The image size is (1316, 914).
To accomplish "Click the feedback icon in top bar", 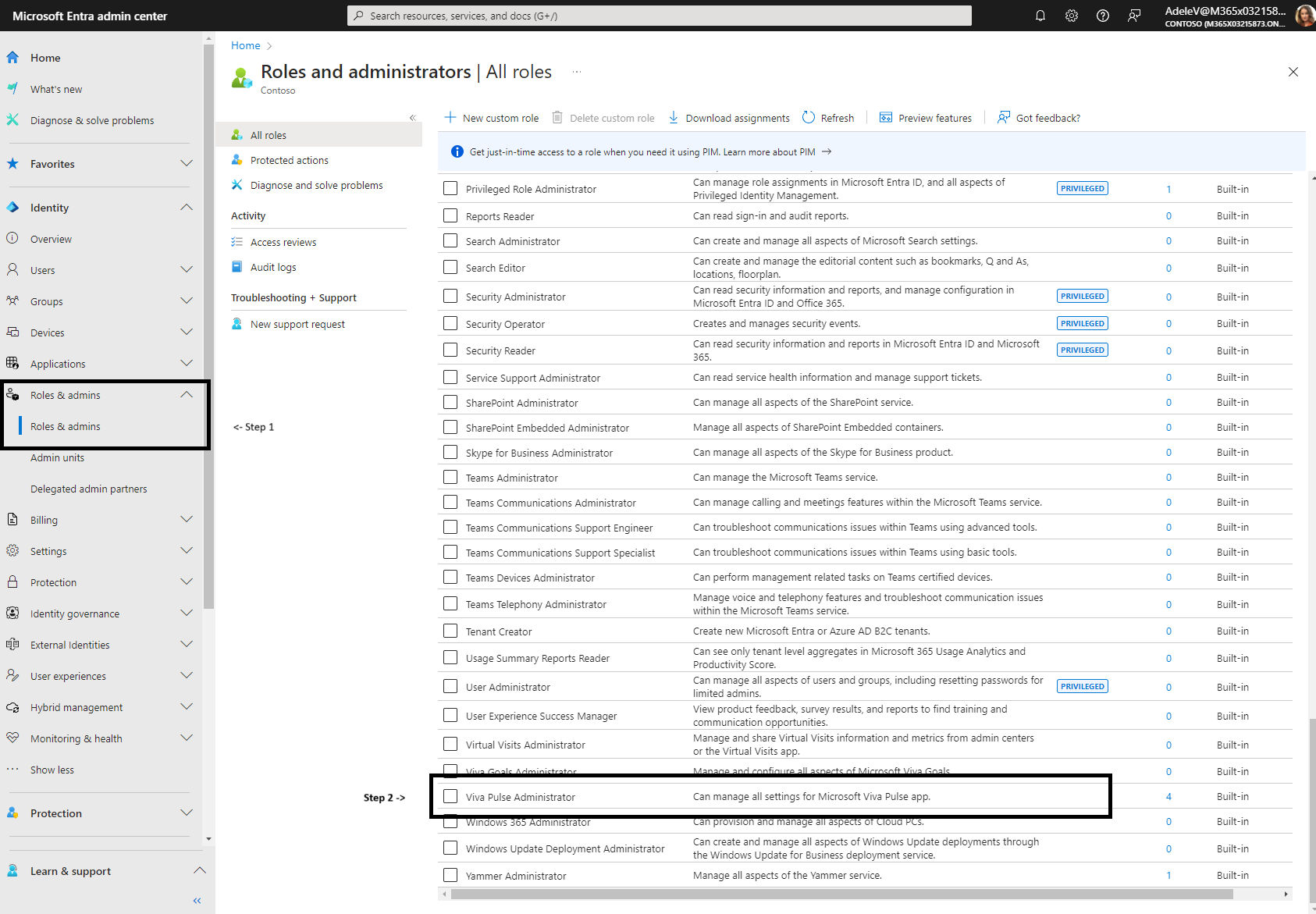I will coord(1133,16).
